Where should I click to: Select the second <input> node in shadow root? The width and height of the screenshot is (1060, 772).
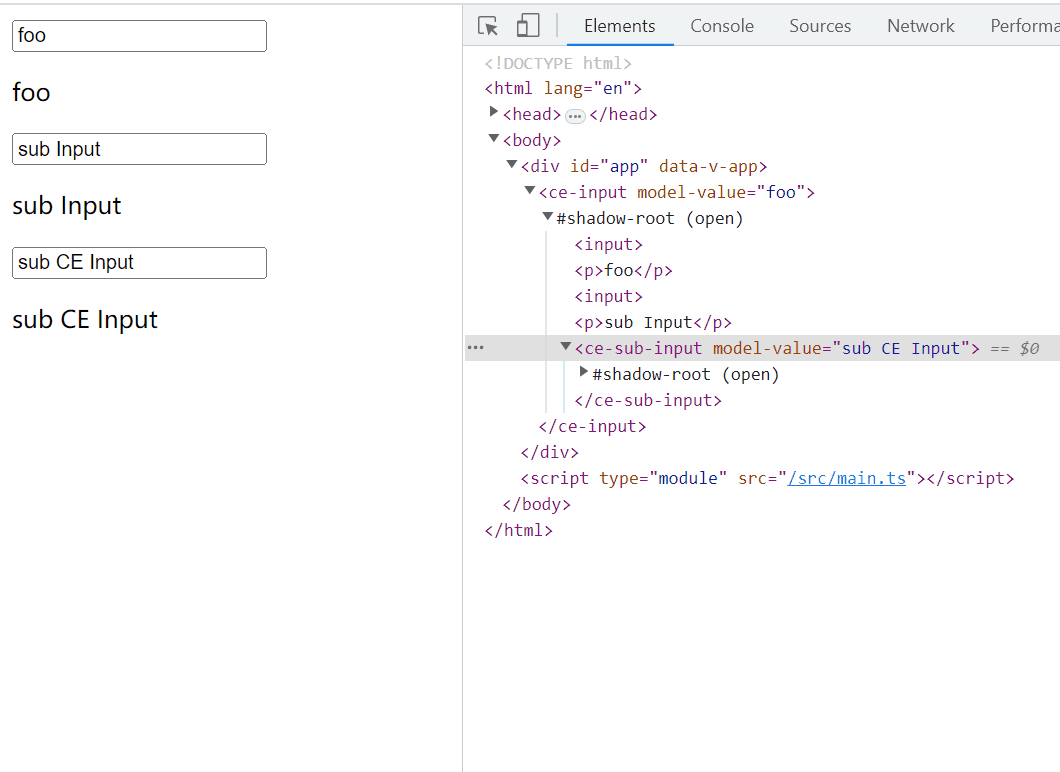[608, 297]
